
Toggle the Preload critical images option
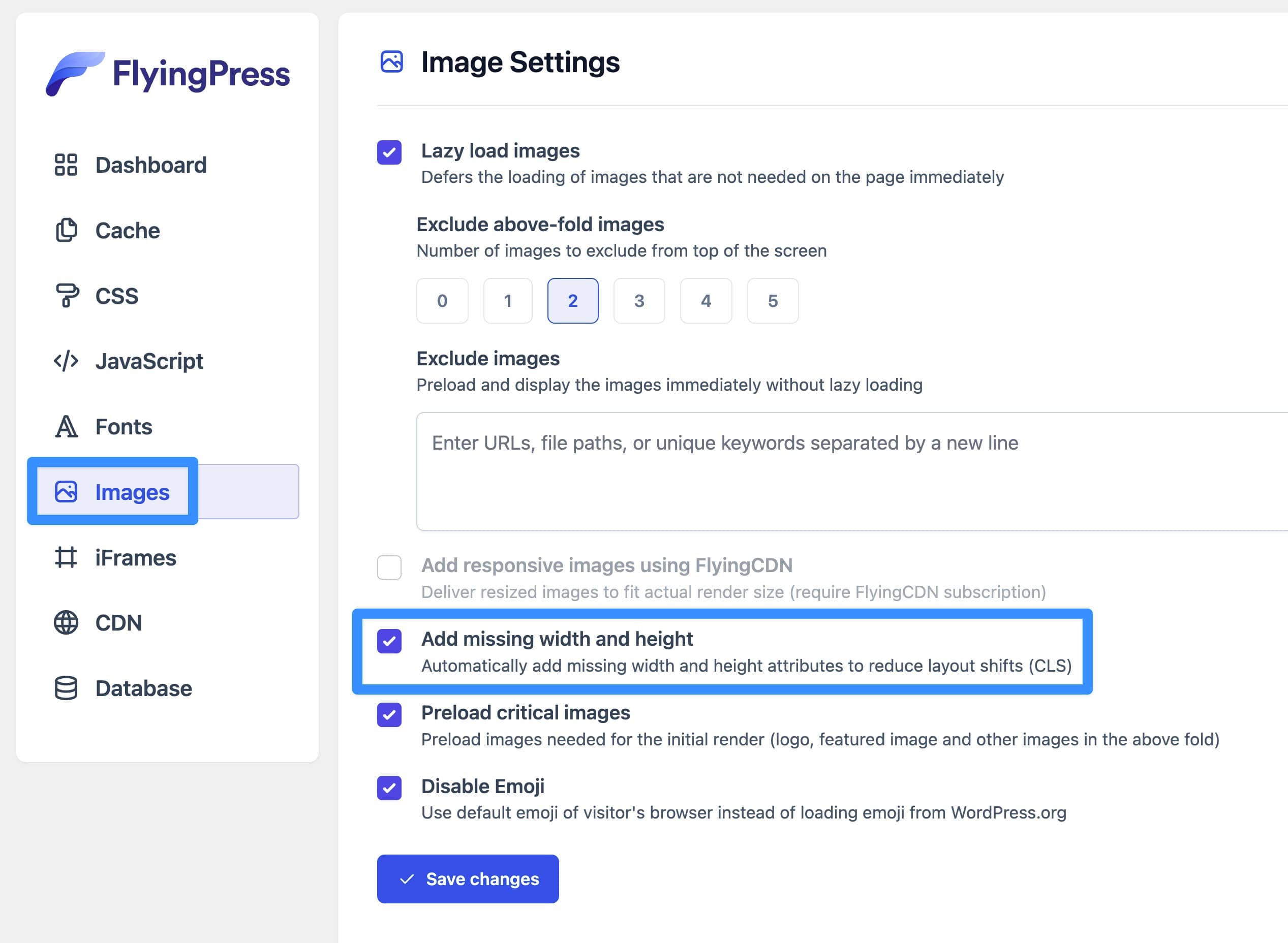[x=389, y=715]
